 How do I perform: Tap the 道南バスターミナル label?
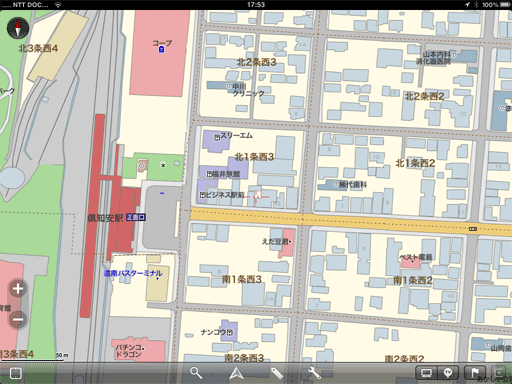pyautogui.click(x=133, y=273)
